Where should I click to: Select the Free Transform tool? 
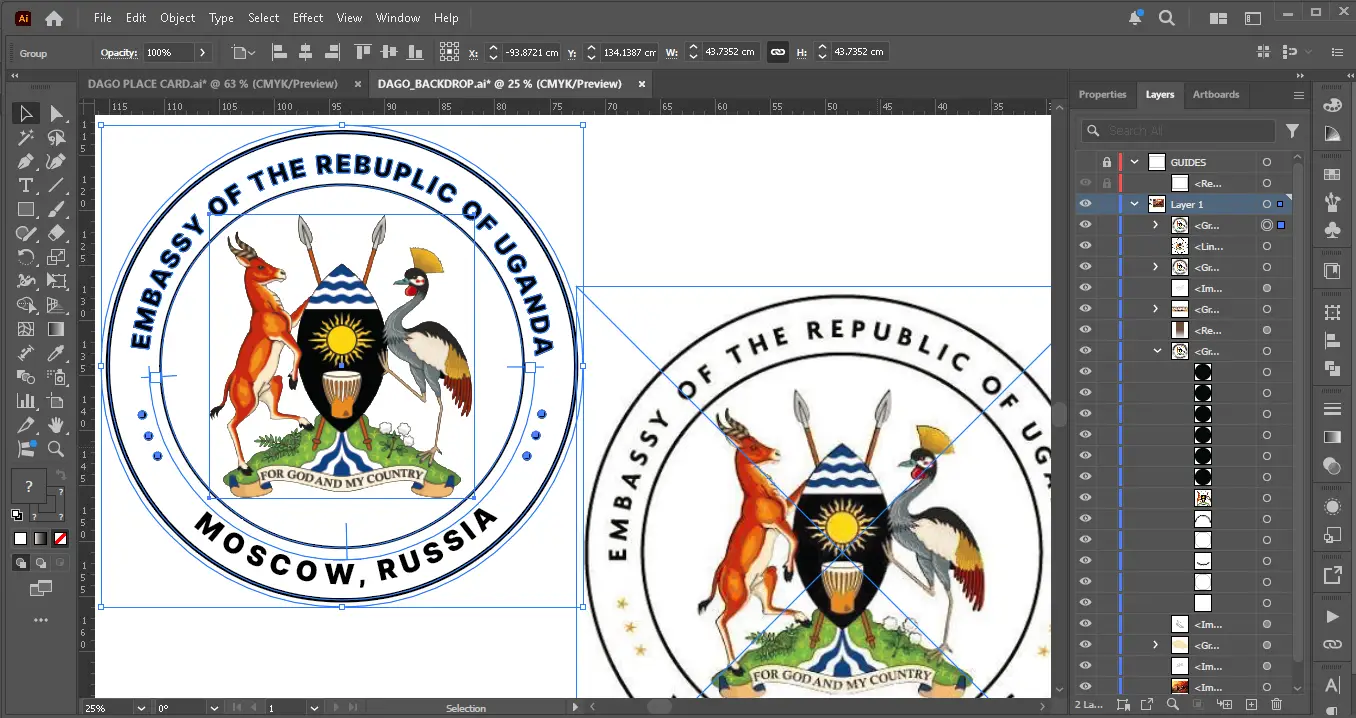click(57, 282)
